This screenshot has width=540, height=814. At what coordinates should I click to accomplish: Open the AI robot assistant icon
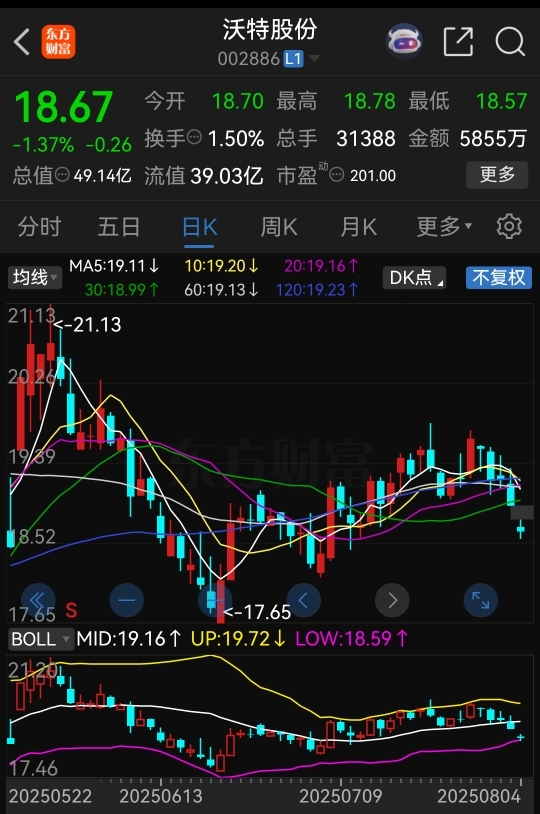tap(404, 41)
